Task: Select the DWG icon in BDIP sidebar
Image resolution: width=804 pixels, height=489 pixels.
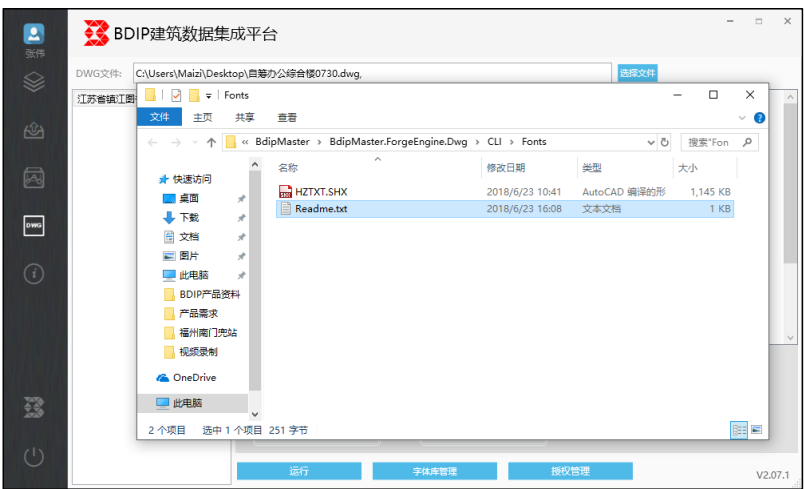Action: click(x=34, y=226)
